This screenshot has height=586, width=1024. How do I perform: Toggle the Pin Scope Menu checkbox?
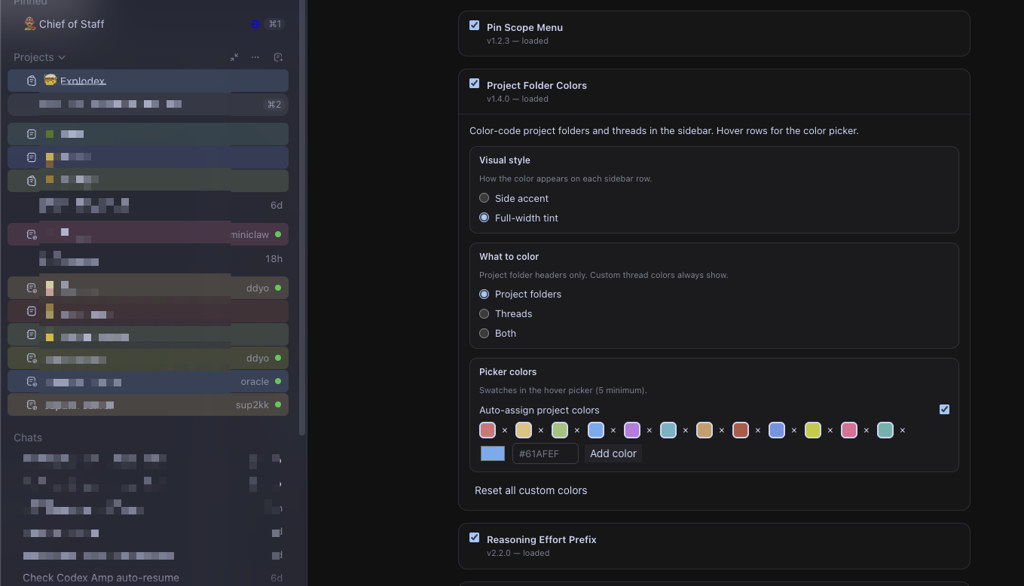(474, 25)
